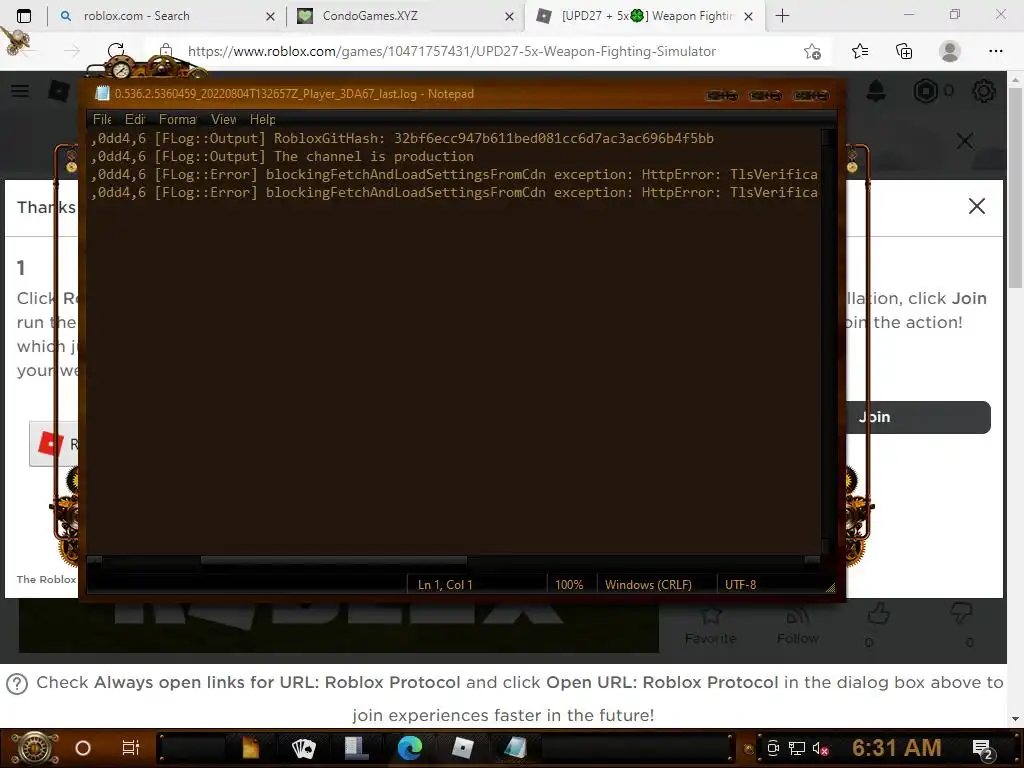Open the Edit menu in Notepad
Screen dimensions: 1024x768
135,120
